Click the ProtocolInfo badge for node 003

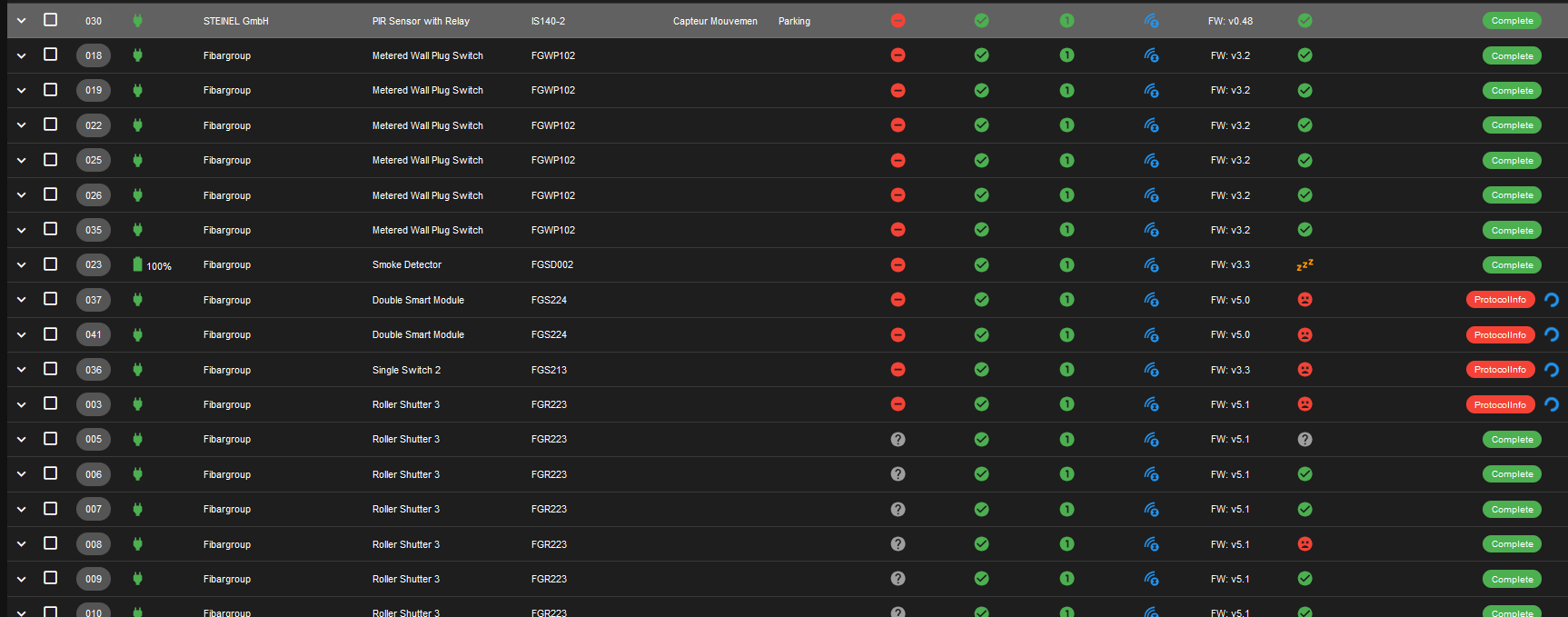pyautogui.click(x=1500, y=404)
